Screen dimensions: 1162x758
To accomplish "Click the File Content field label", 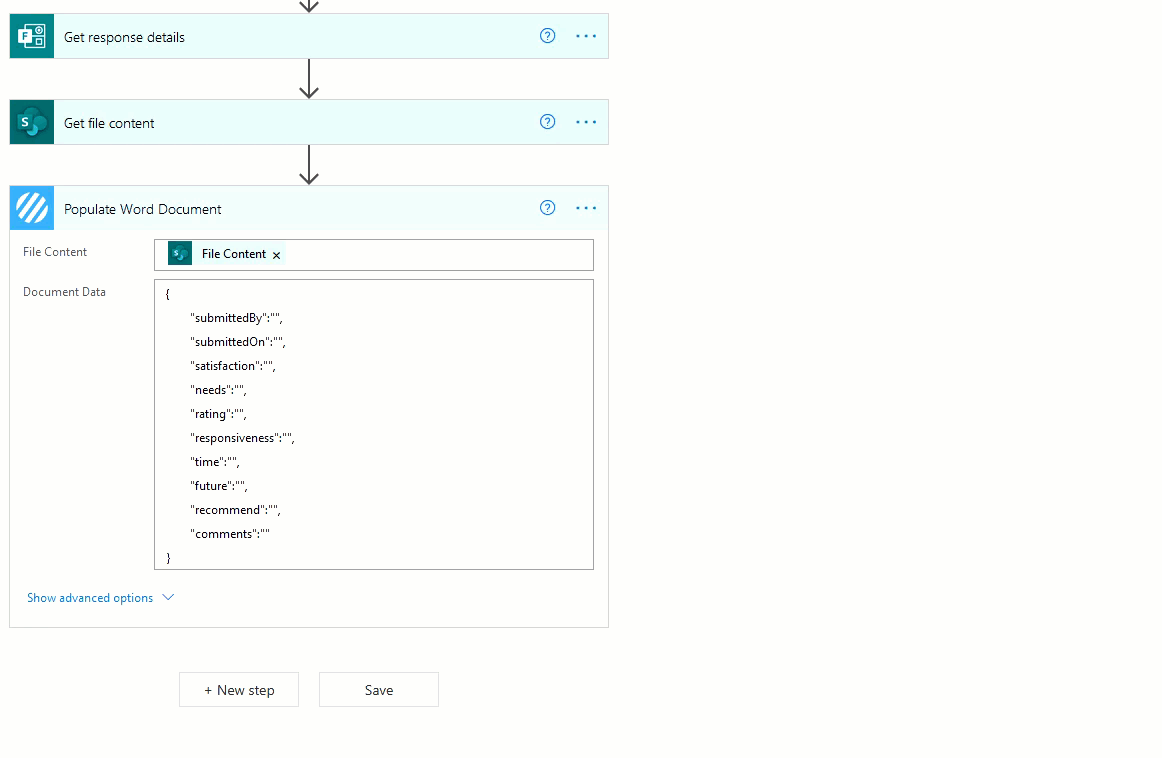I will tap(55, 252).
